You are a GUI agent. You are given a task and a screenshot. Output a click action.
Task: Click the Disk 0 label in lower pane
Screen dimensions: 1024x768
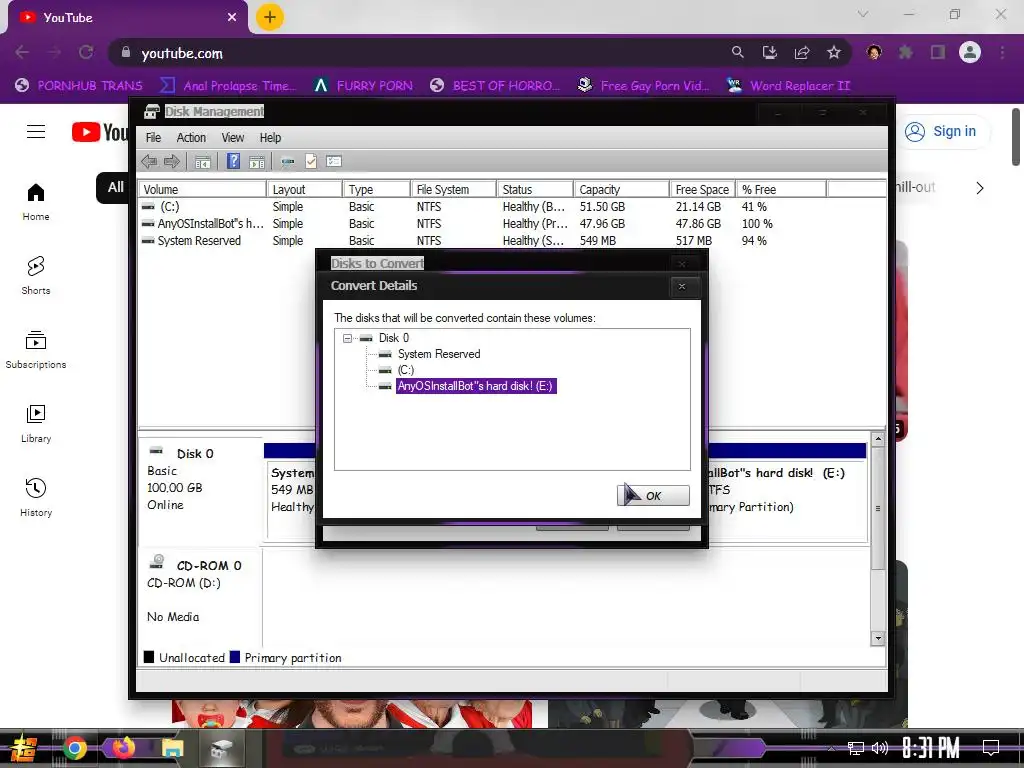click(x=195, y=454)
